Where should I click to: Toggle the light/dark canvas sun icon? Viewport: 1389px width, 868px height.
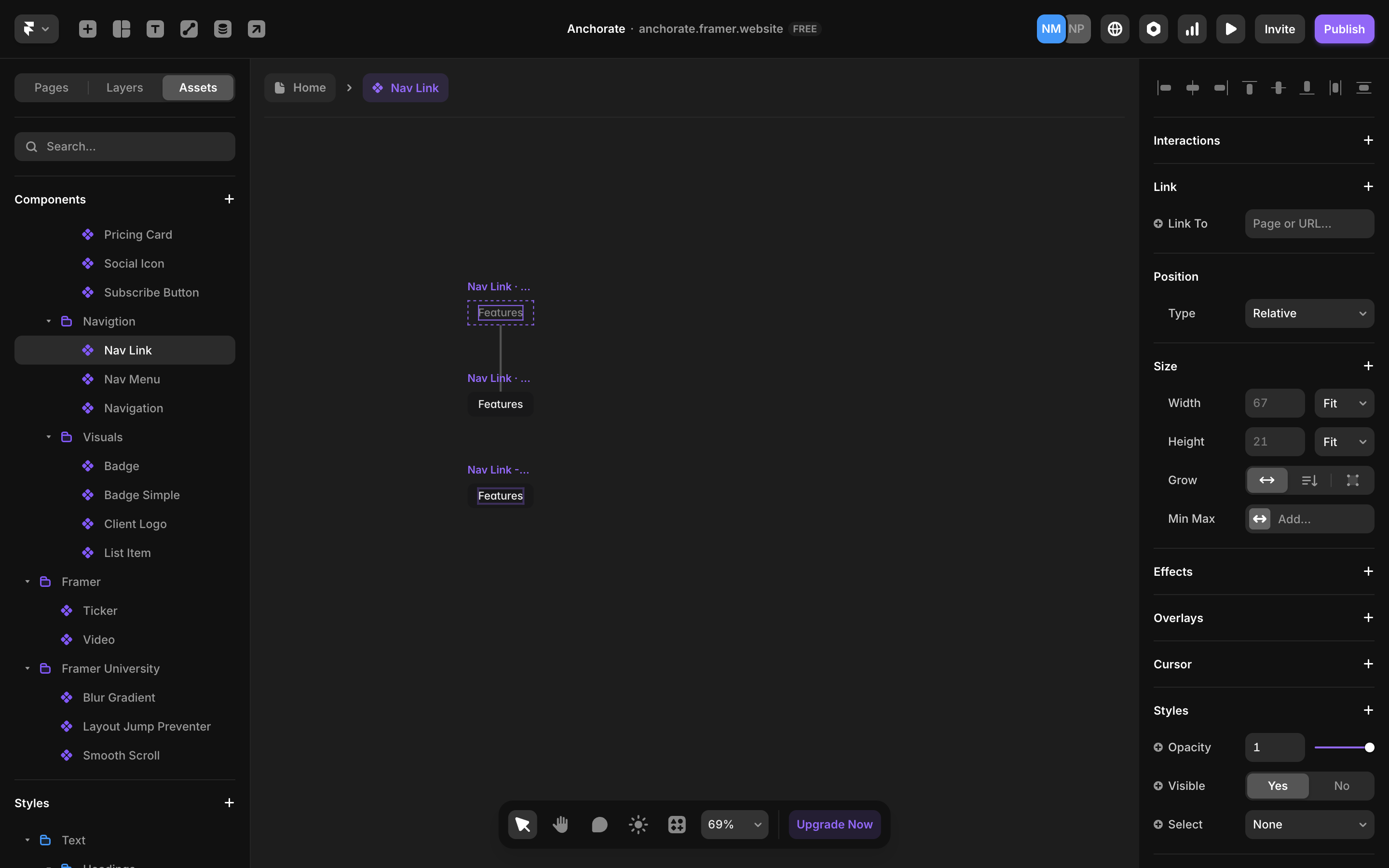[x=638, y=825]
